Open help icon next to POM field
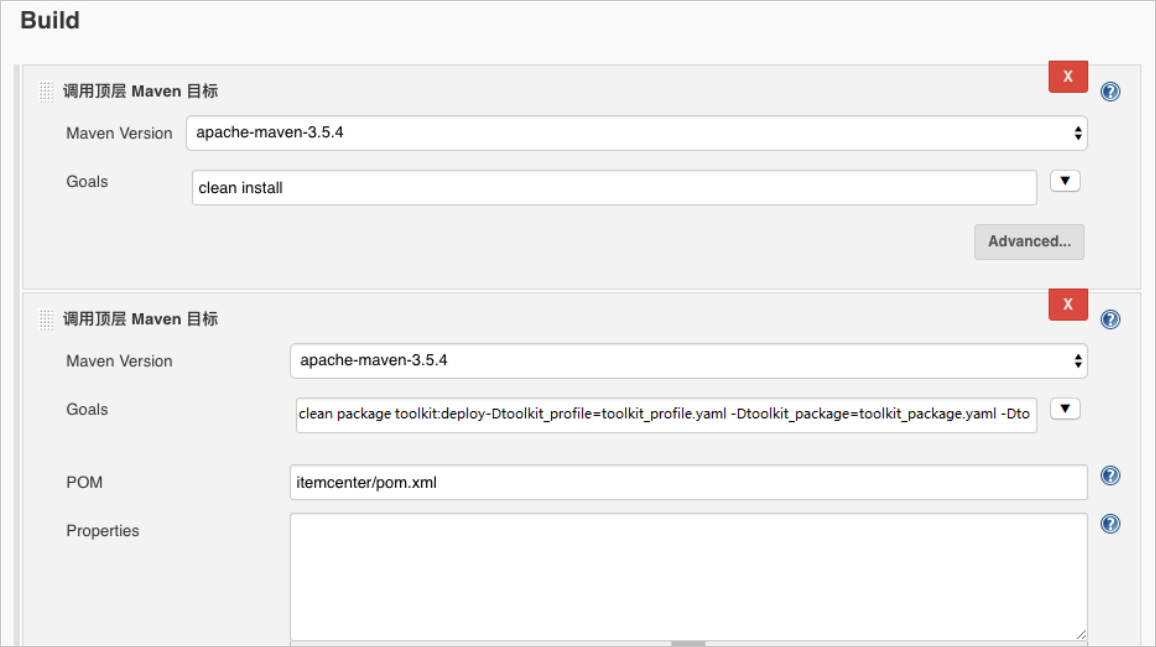 1110,475
